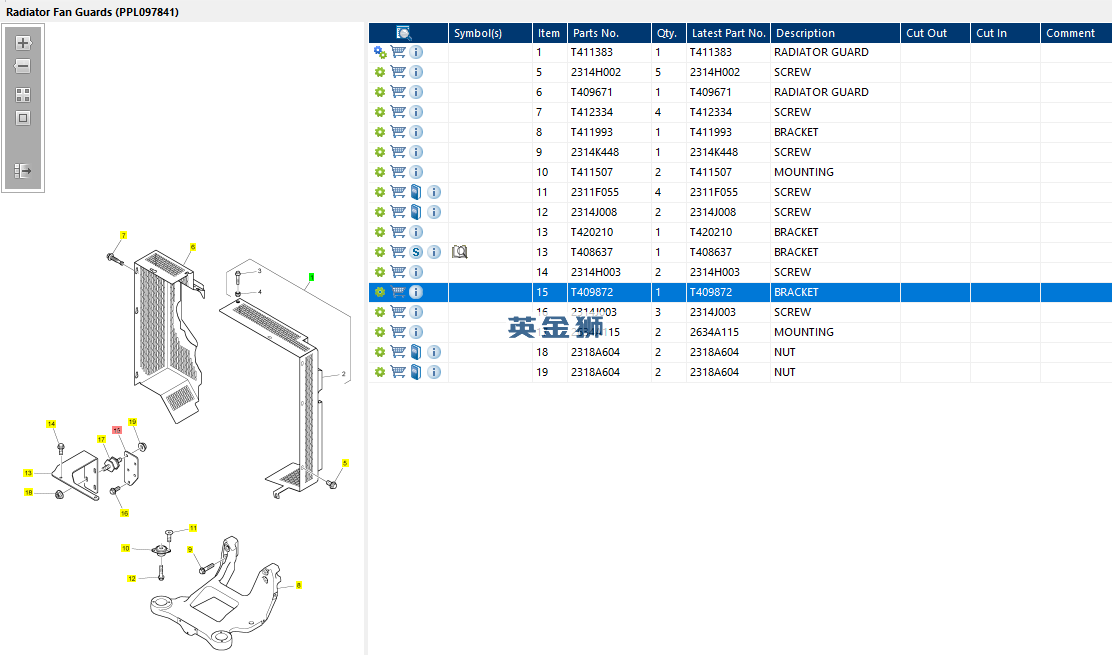The height and width of the screenshot is (655, 1112).
Task: Click the list-with-arrow icon in diagram toolbar
Action: point(23,171)
